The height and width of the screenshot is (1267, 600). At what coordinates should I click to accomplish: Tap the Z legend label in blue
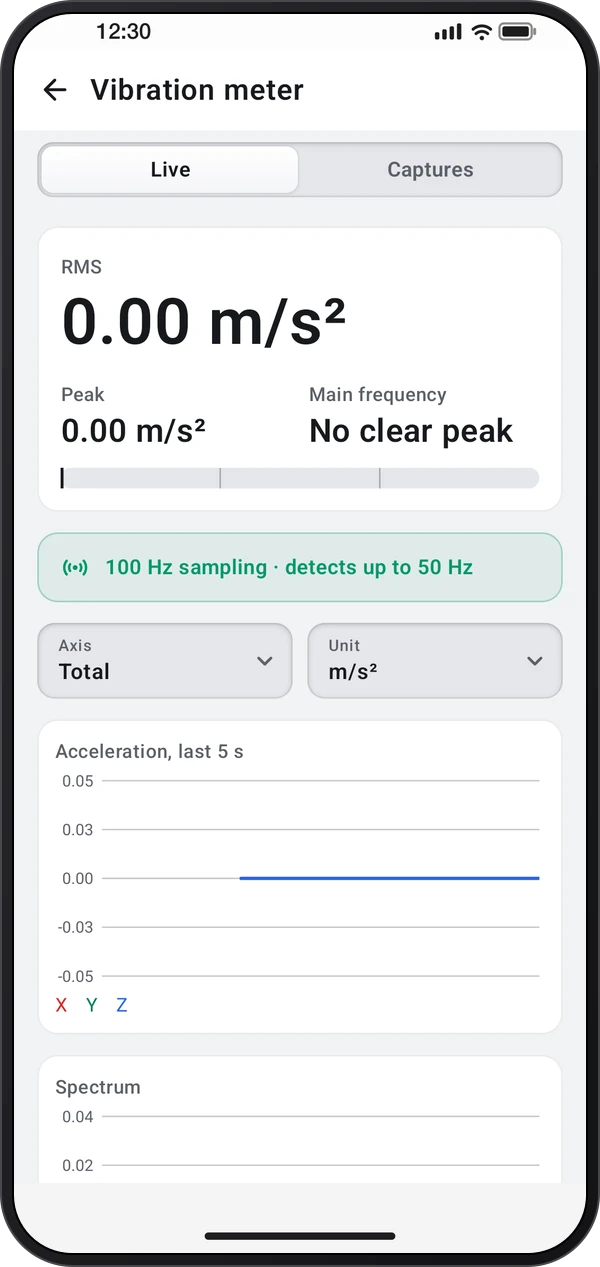[x=121, y=1005]
